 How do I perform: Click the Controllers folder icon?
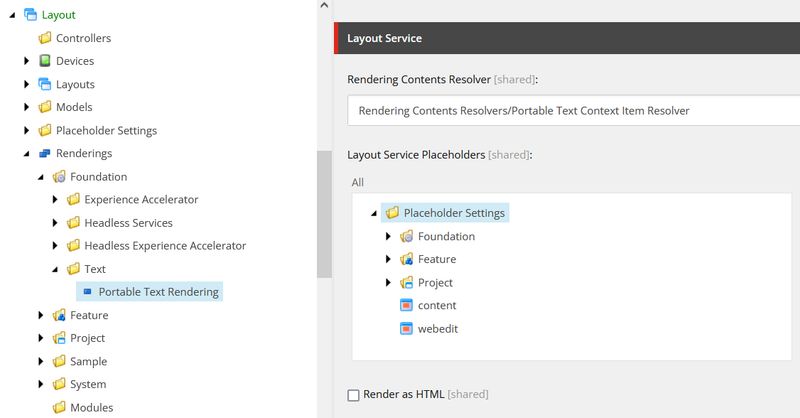click(45, 38)
